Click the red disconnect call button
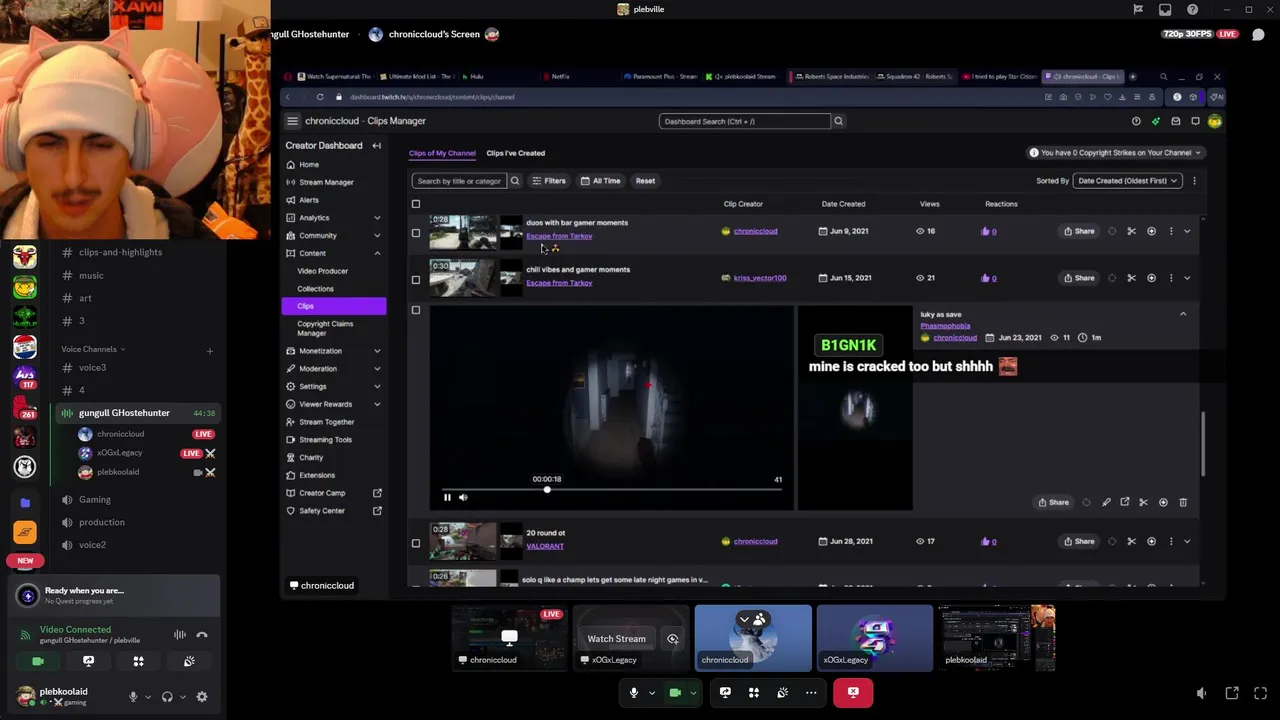Image resolution: width=1280 pixels, height=720 pixels. tap(853, 692)
